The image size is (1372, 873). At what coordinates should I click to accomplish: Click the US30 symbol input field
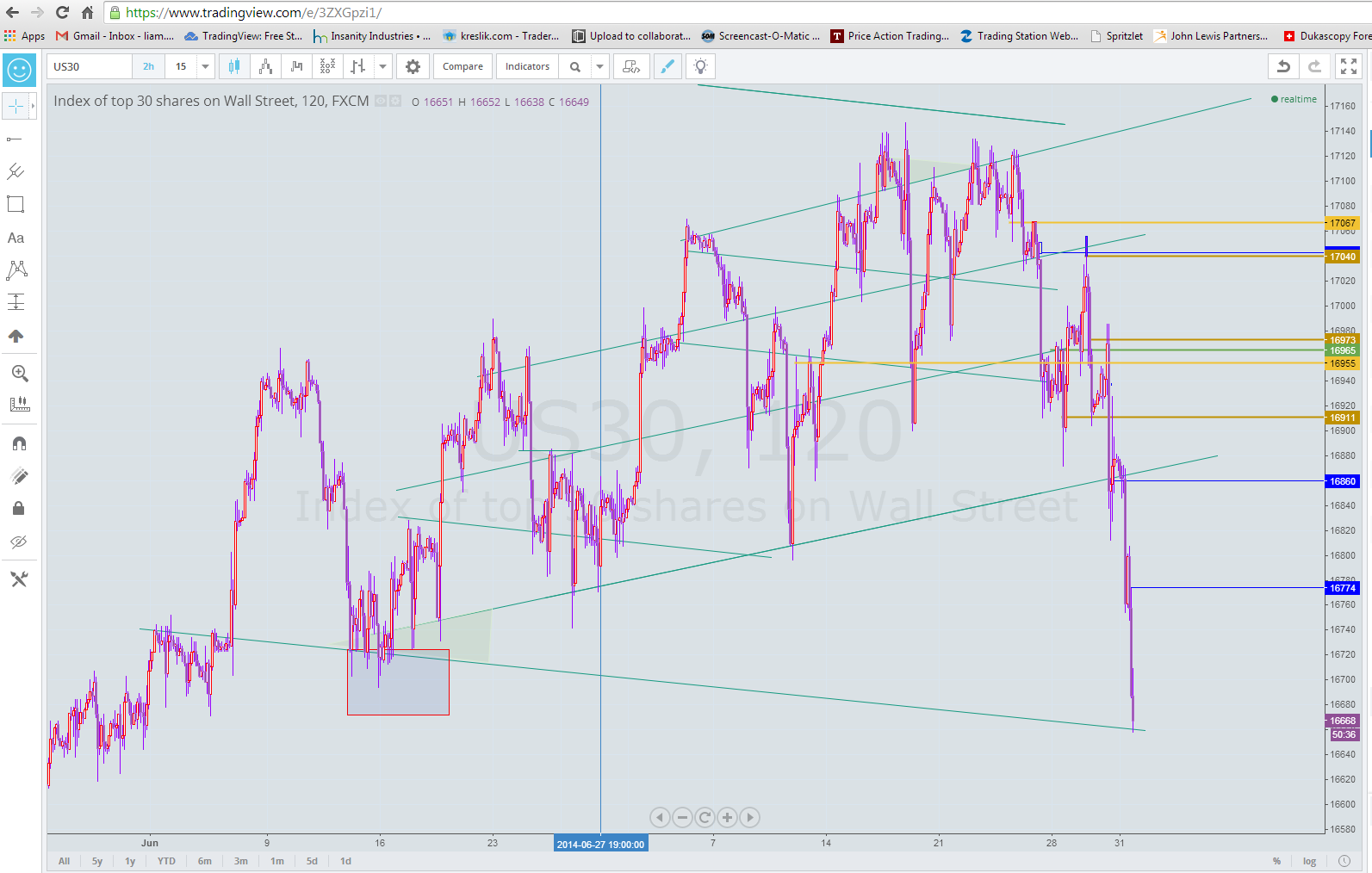coord(90,66)
